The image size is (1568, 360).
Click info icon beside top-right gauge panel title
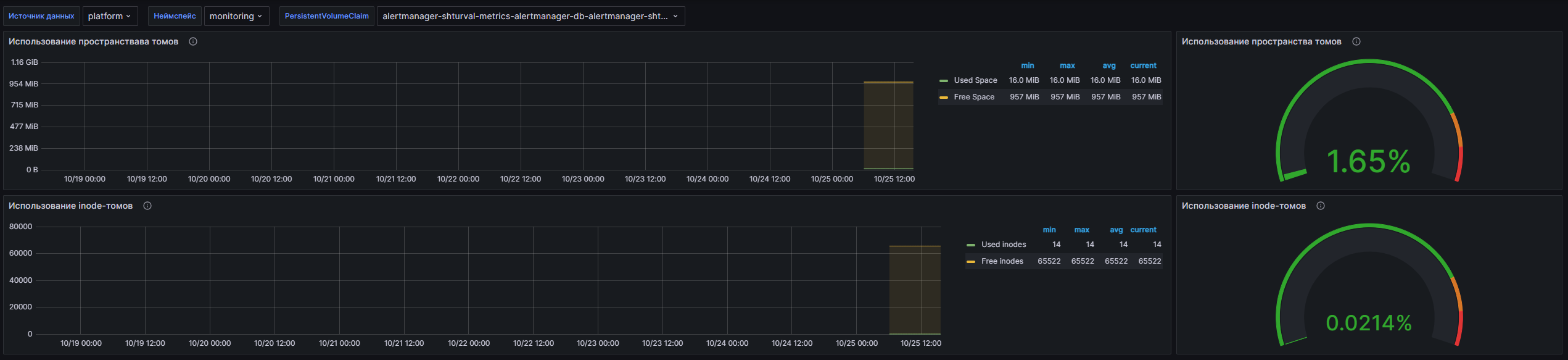[1356, 41]
